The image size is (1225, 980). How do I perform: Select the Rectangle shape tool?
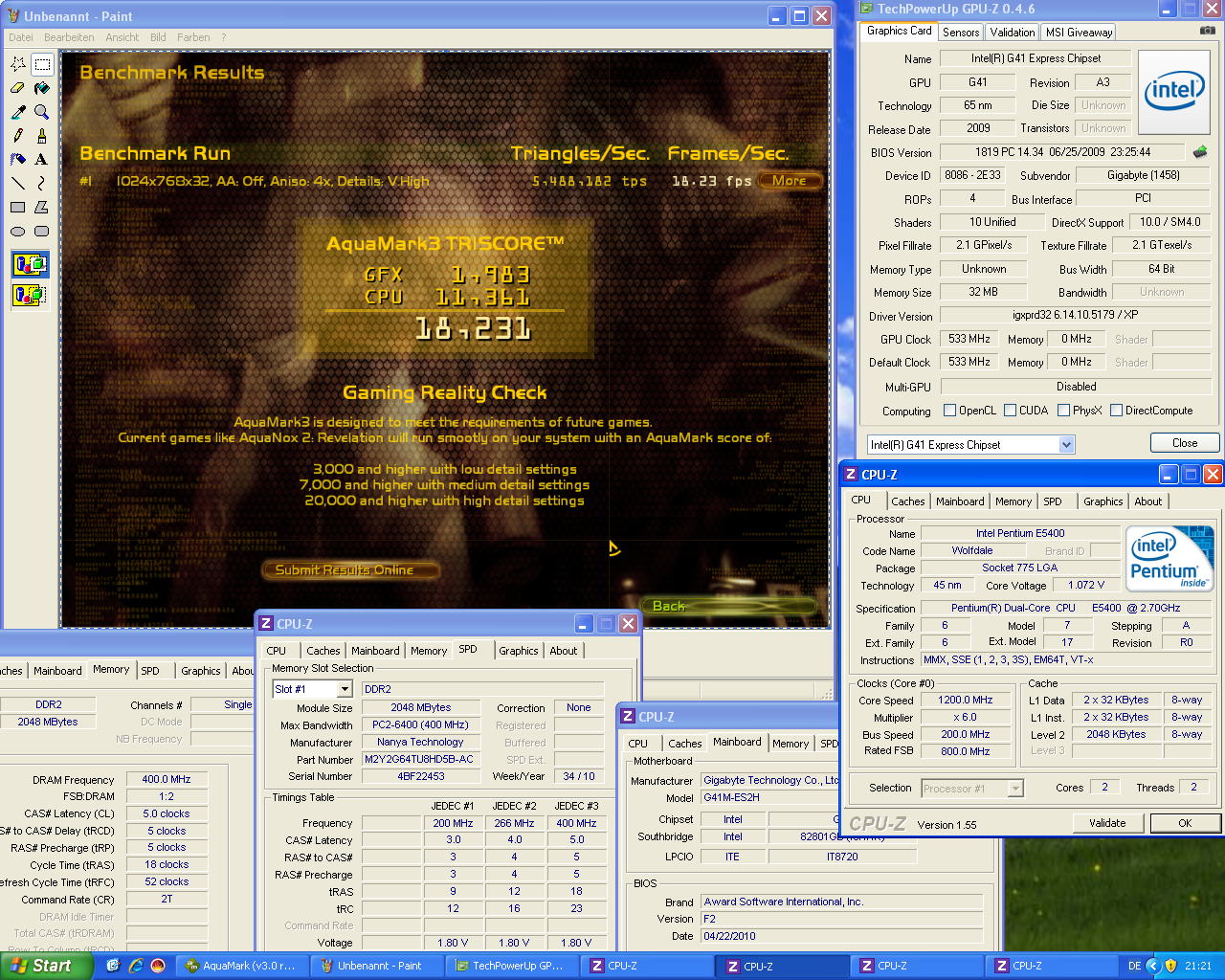pos(18,207)
